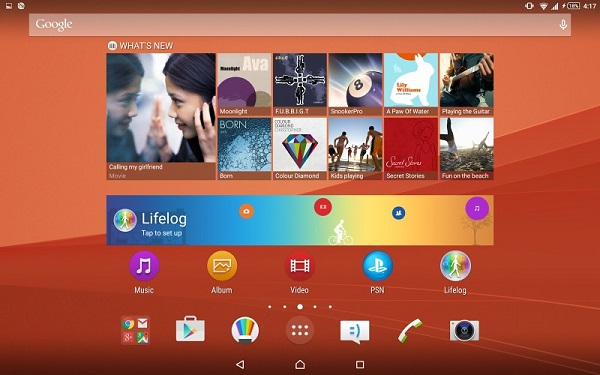Open the Phone dialer icon
This screenshot has width=600, height=375.
[409, 330]
